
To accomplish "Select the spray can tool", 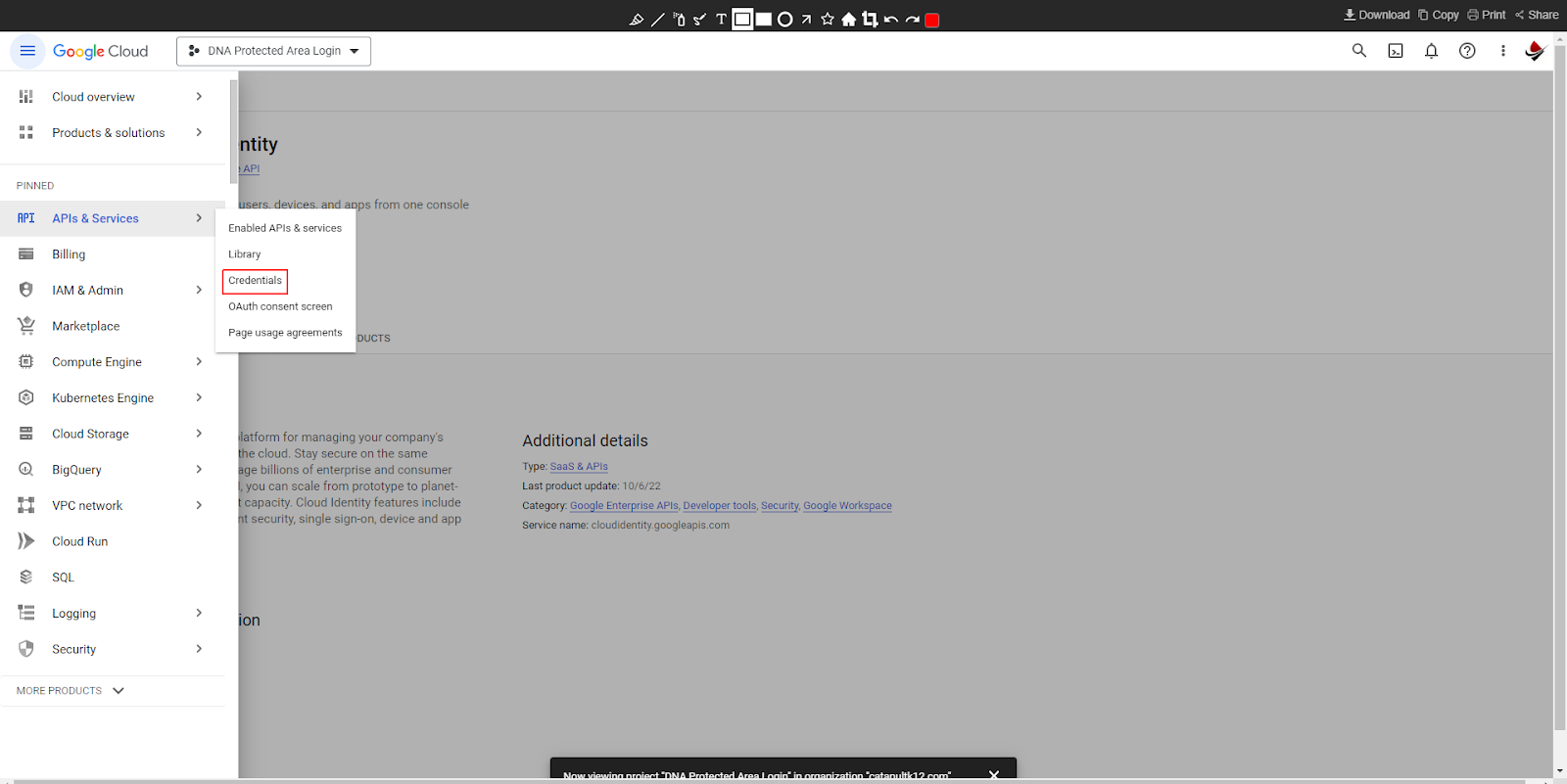I will pos(679,20).
